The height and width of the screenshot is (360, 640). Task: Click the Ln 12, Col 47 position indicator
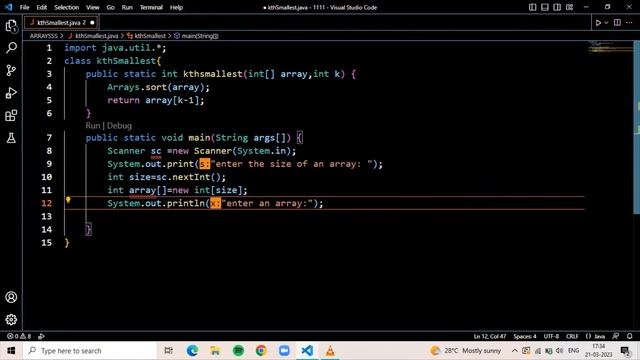(490, 336)
